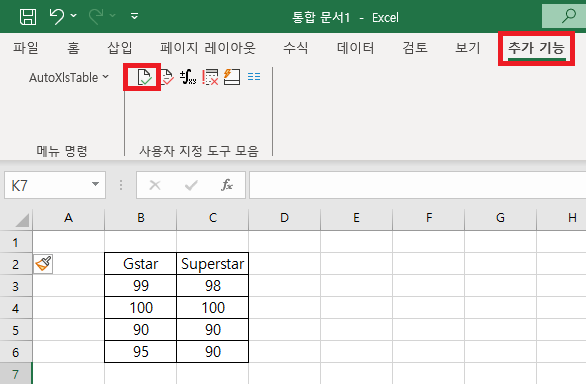
Task: Click the paintbrush format icon in cell A2
Action: coord(43,264)
